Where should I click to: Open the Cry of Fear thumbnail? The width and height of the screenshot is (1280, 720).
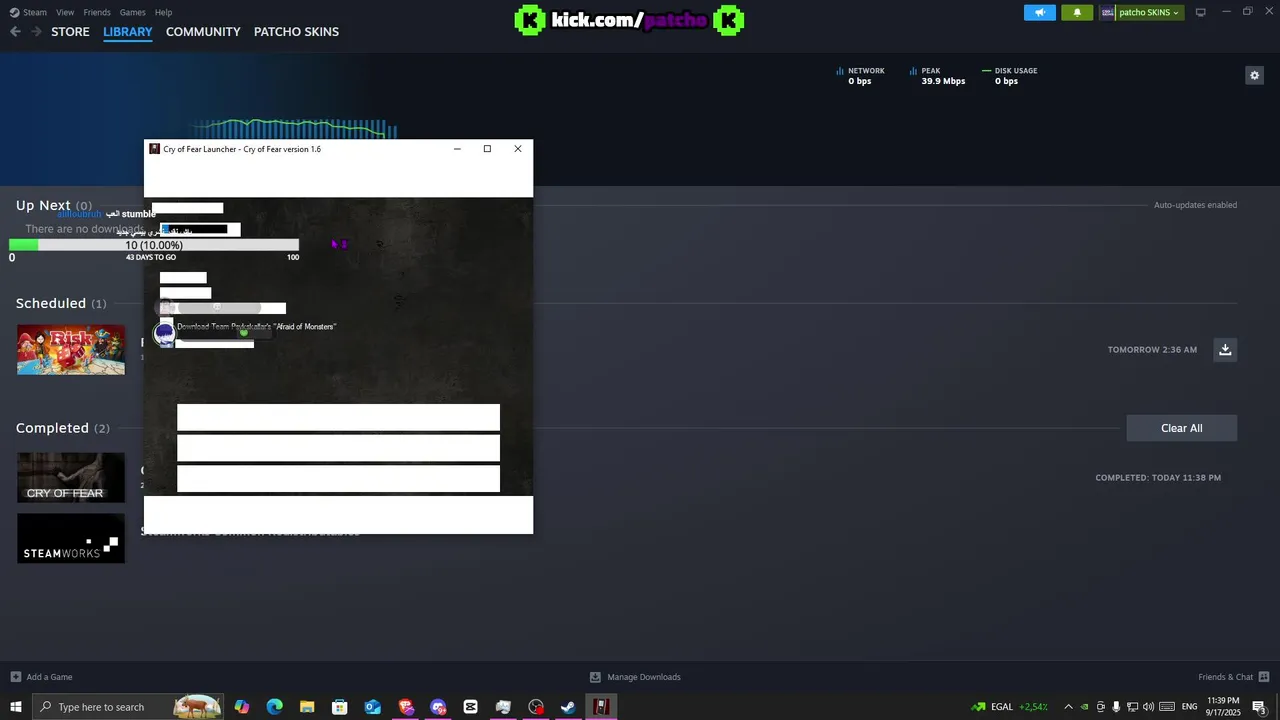[71, 477]
